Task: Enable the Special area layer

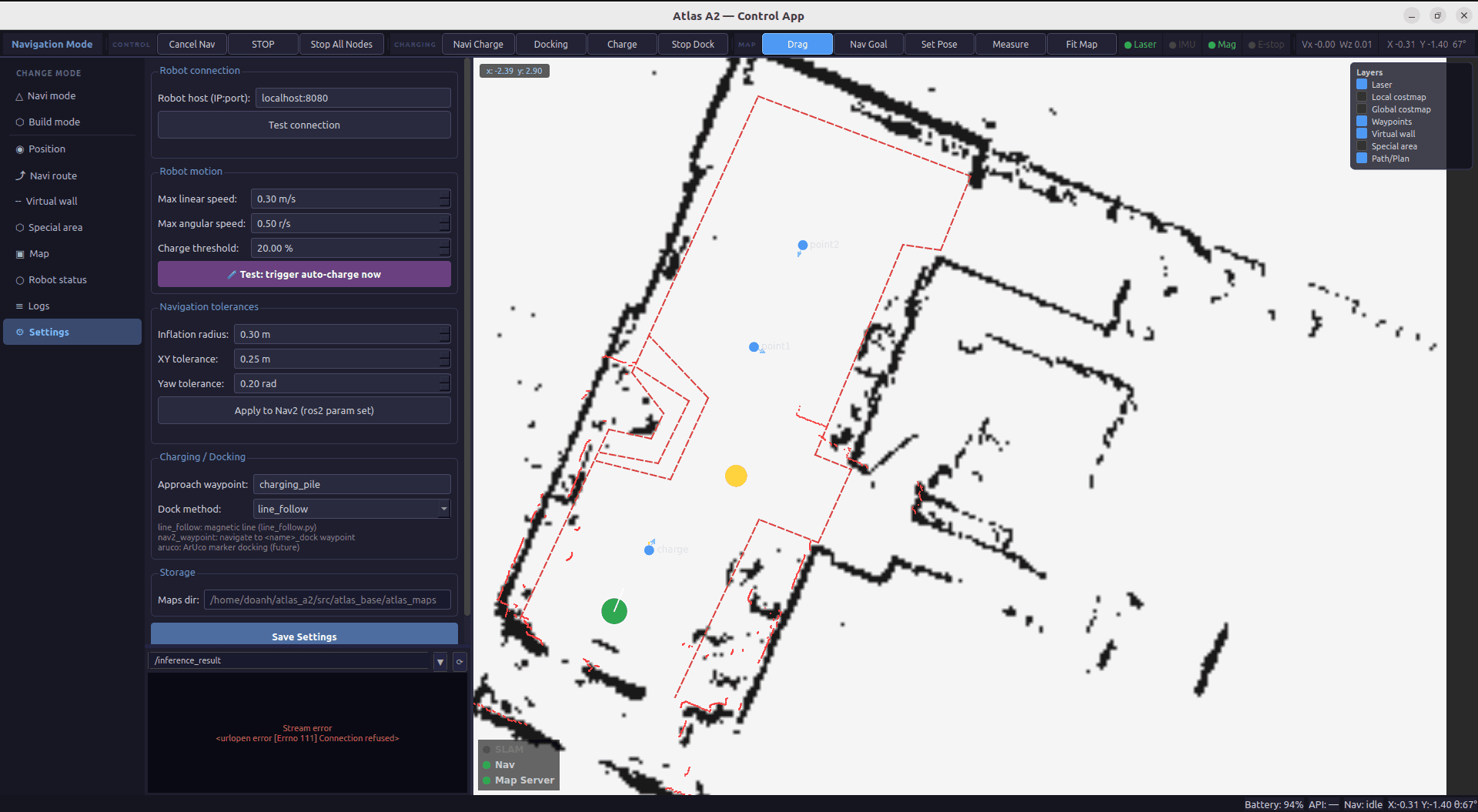Action: tap(1362, 146)
